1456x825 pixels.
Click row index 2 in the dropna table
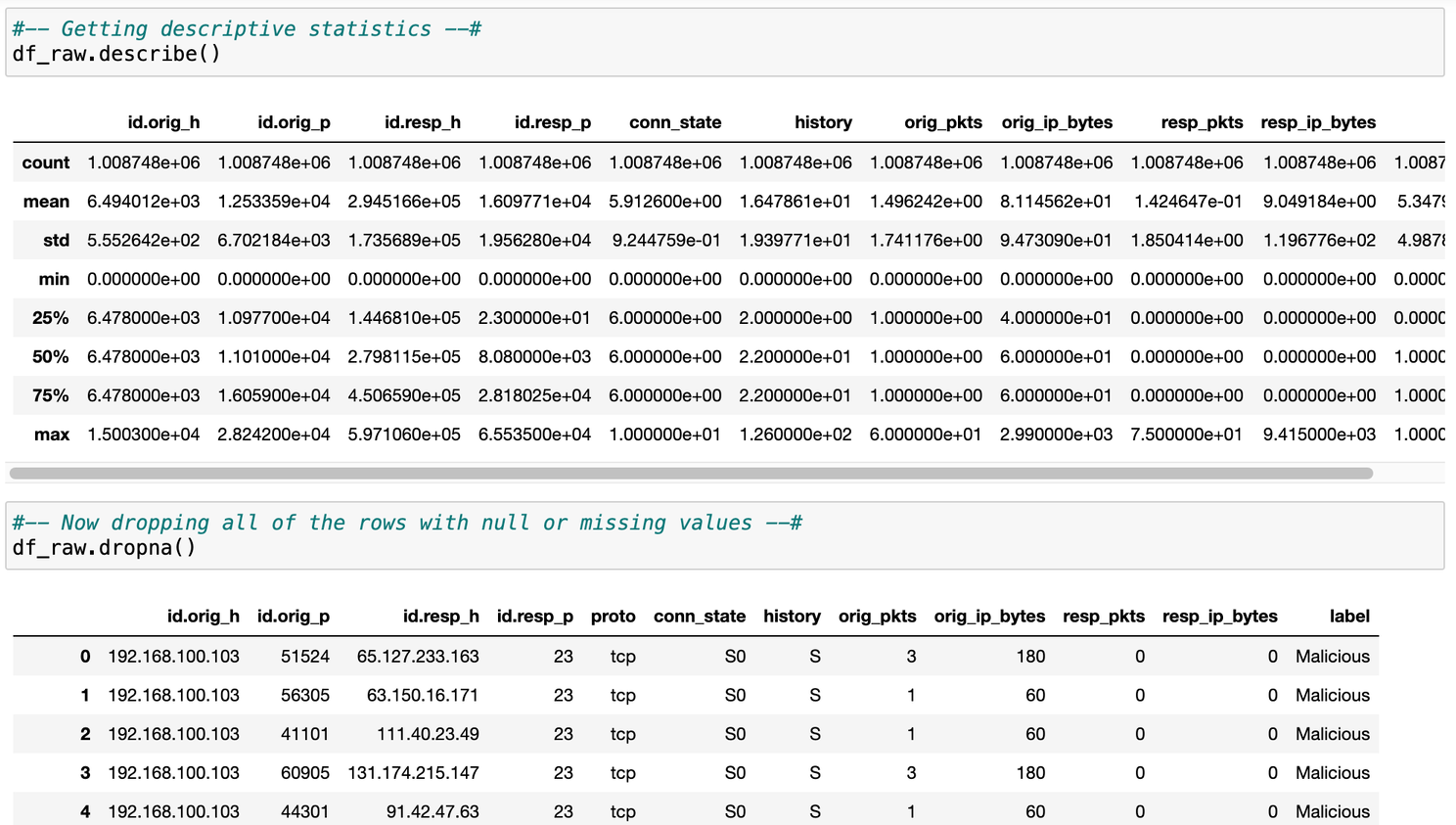pos(85,734)
